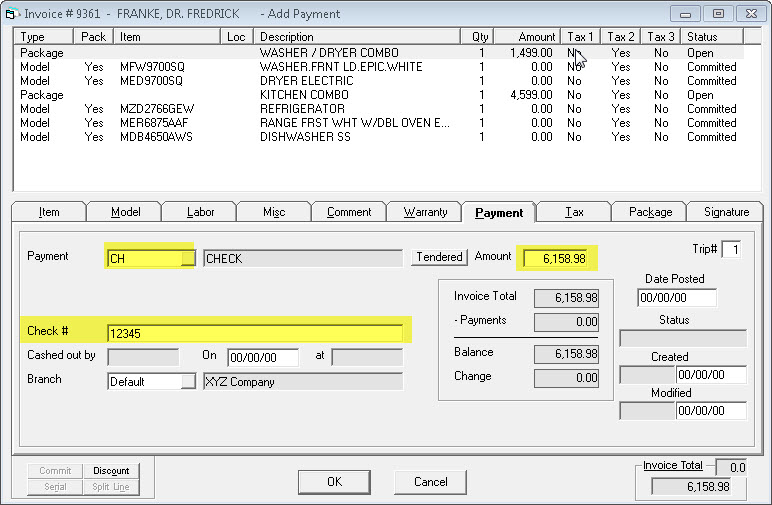Switch to the Model tab
Screen dimensions: 772x505
coord(125,212)
